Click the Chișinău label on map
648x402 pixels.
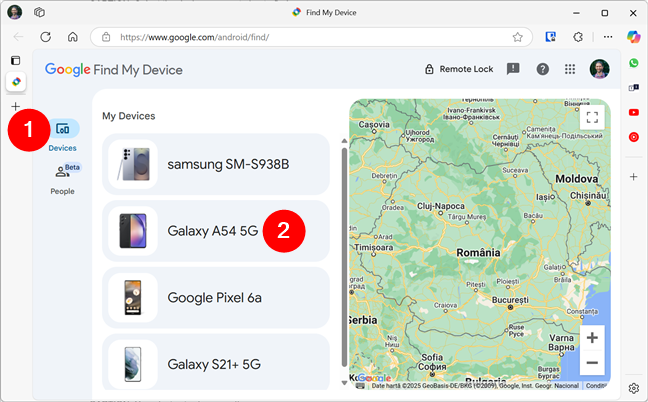pos(588,195)
